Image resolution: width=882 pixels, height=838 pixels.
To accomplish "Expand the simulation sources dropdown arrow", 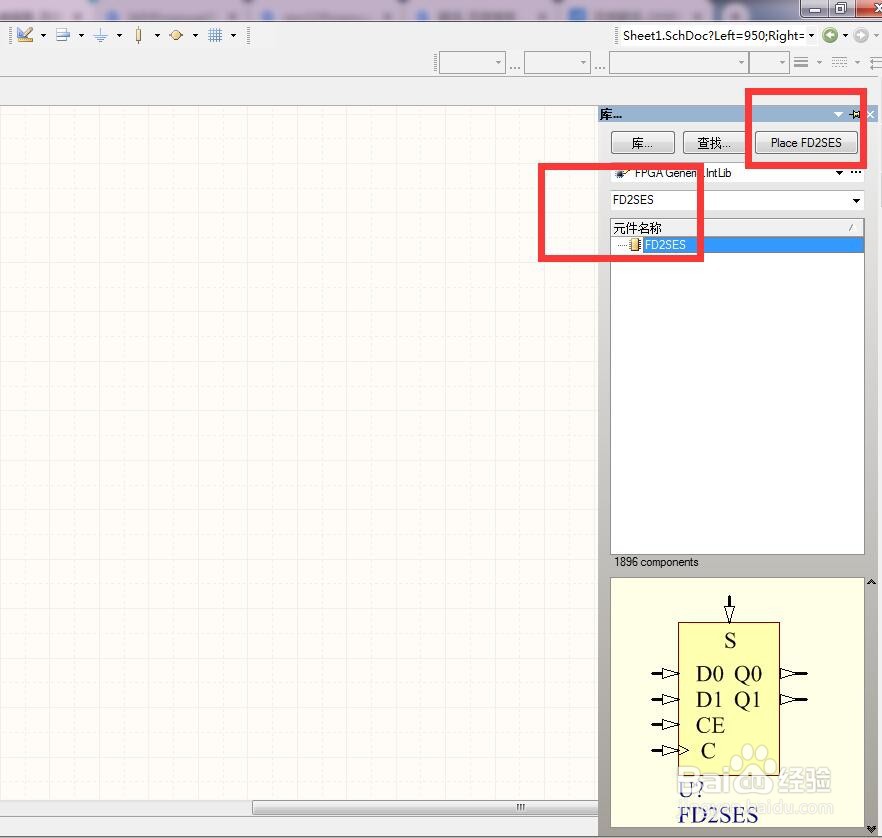I will (195, 35).
